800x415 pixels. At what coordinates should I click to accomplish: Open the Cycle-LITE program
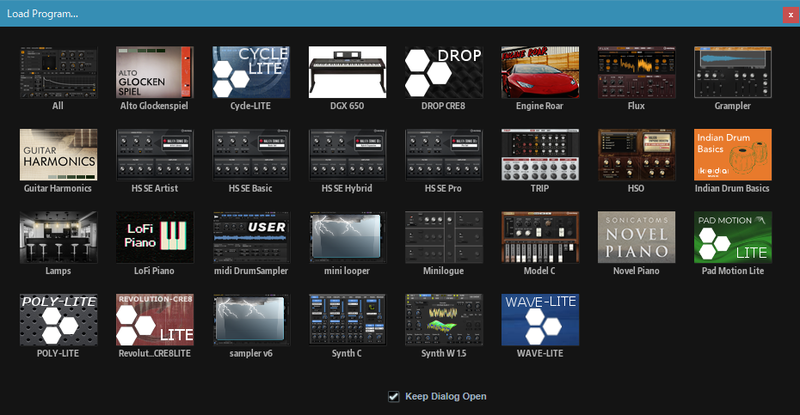(251, 72)
